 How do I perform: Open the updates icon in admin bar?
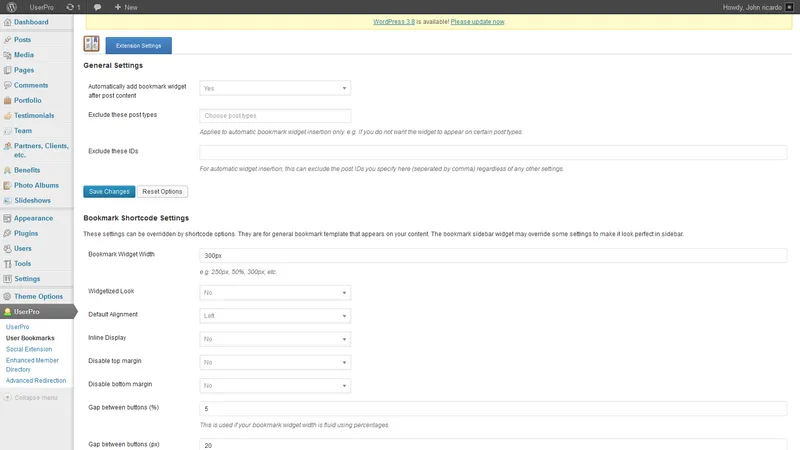70,7
